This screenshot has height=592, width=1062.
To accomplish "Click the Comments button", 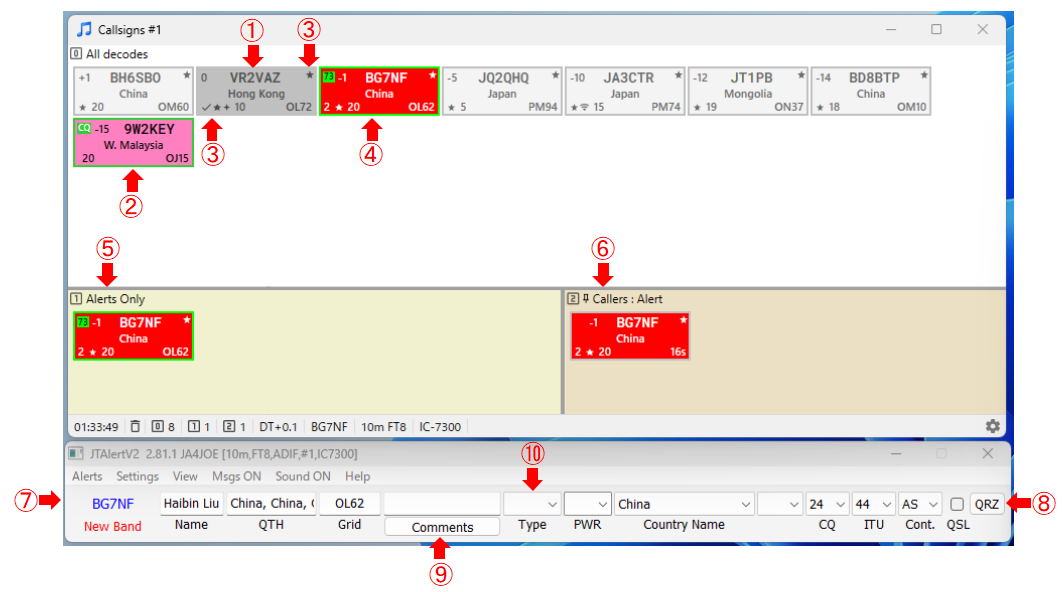I will pos(442,527).
